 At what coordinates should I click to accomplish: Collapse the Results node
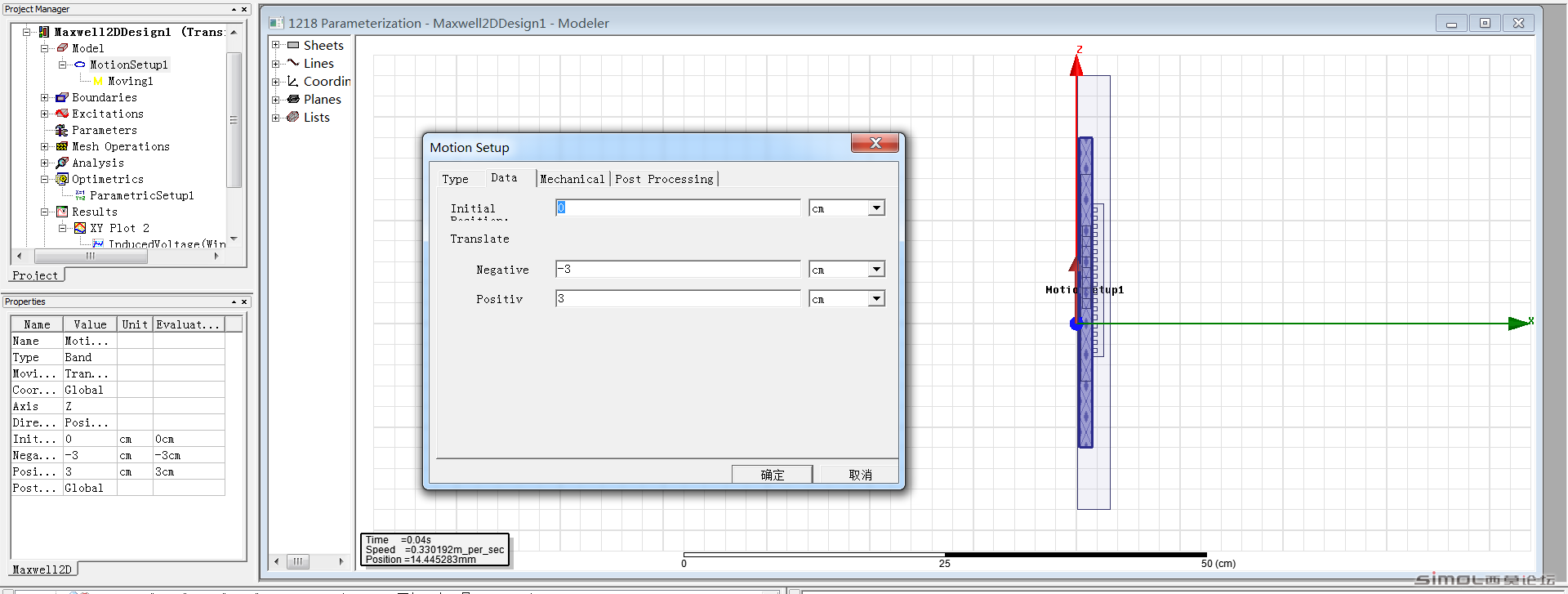[x=45, y=212]
